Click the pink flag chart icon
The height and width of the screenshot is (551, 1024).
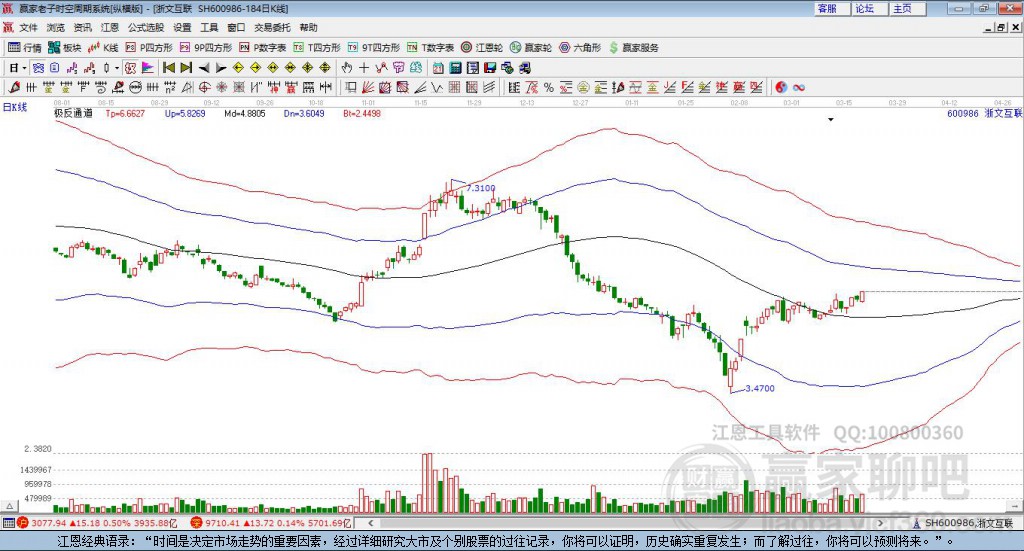(148, 68)
